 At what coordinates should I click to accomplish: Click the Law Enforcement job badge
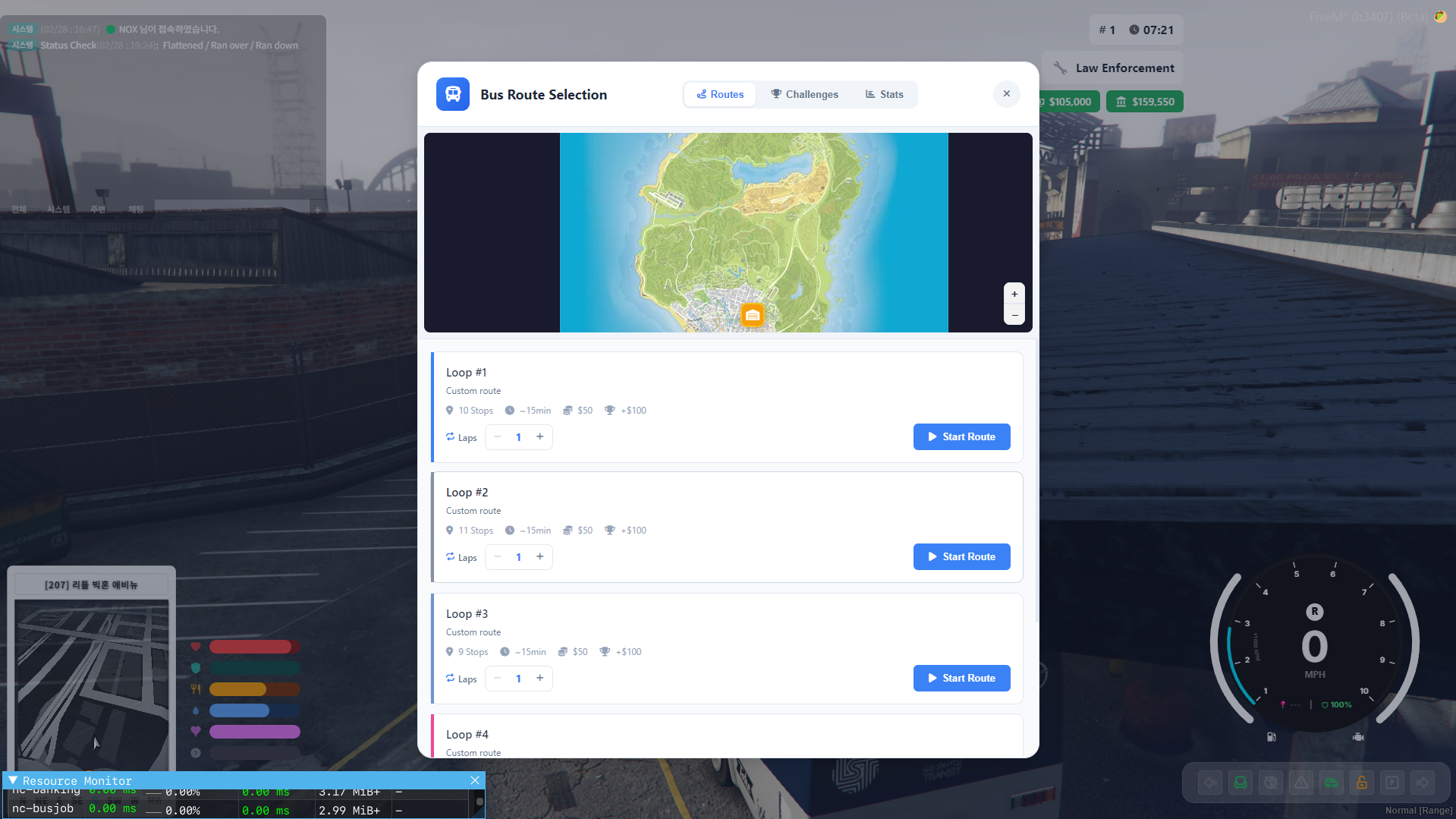1113,68
